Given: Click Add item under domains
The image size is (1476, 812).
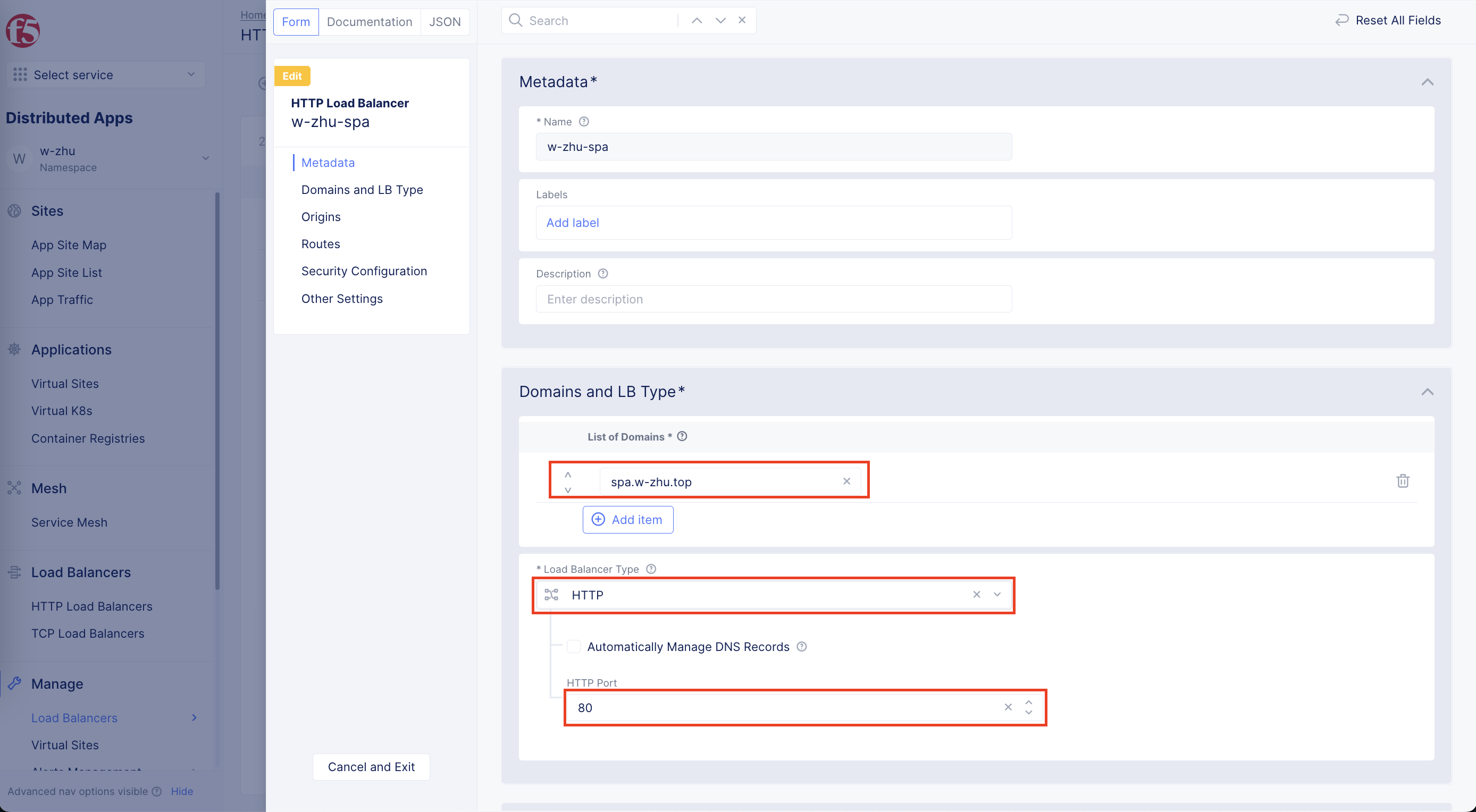Looking at the screenshot, I should [x=627, y=519].
